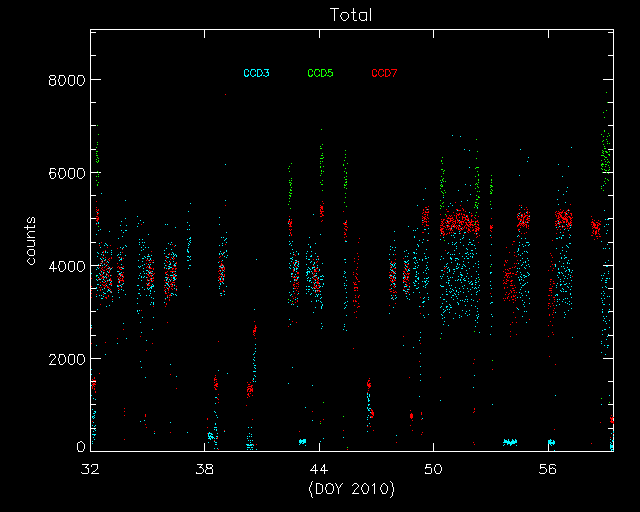This screenshot has width=640, height=512.
Task: Click the 0 y-axis tick value
Action: point(81,447)
